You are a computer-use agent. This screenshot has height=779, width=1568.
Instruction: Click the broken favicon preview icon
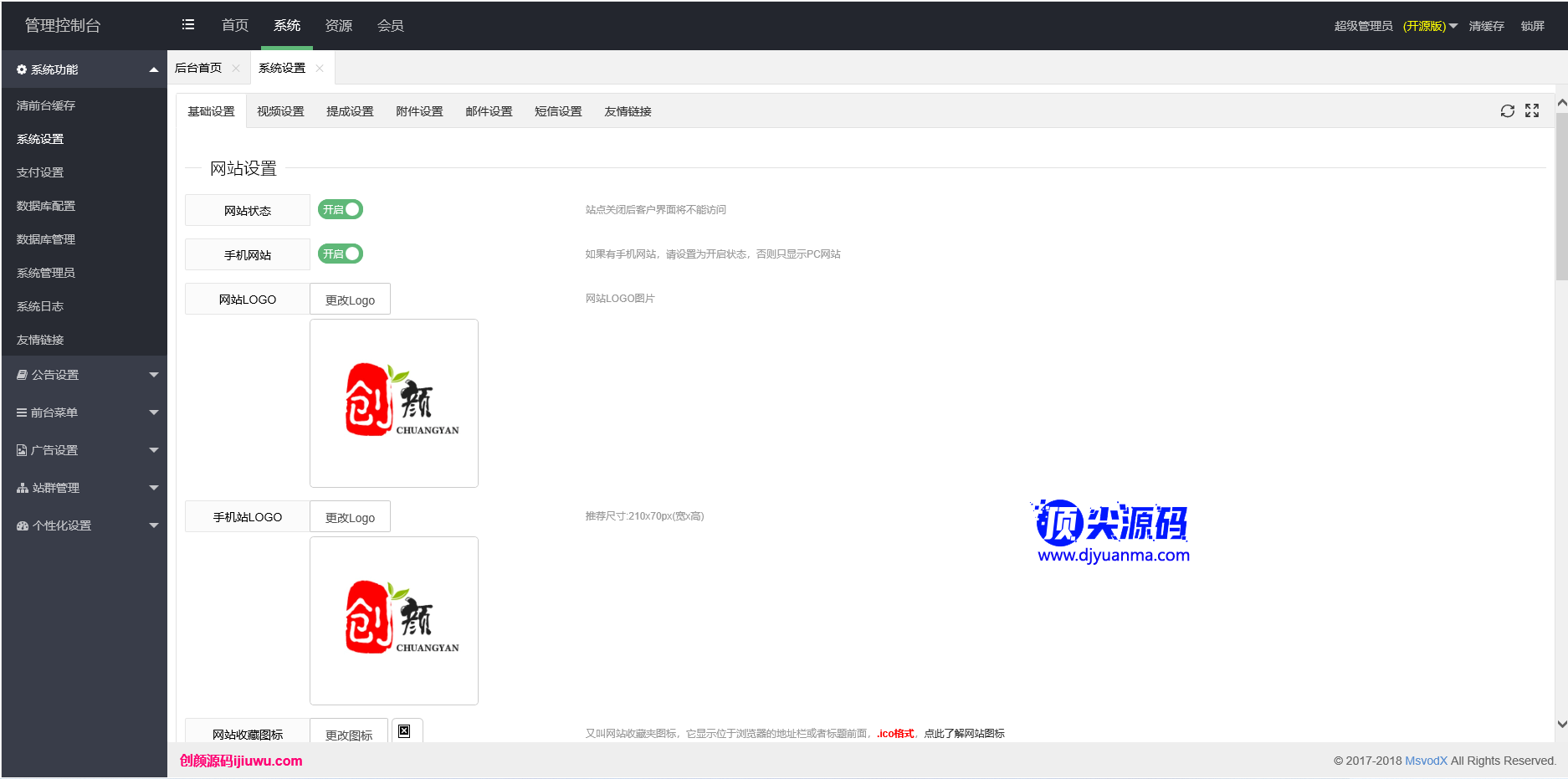[404, 731]
